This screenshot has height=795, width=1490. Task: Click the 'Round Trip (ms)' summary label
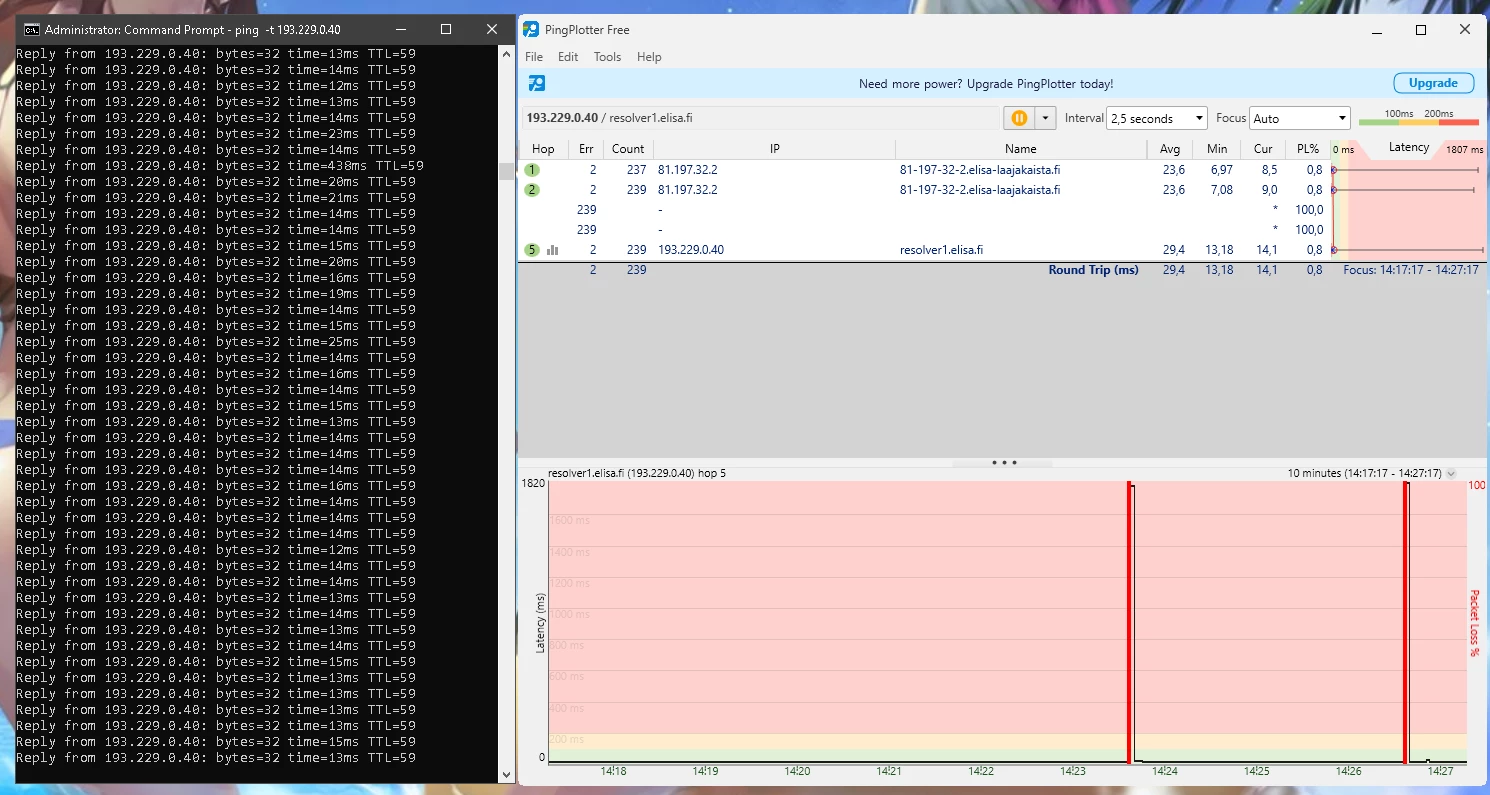[1093, 270]
